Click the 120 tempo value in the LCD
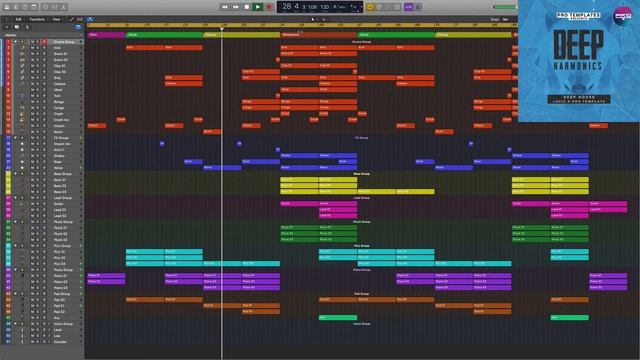 324,7
